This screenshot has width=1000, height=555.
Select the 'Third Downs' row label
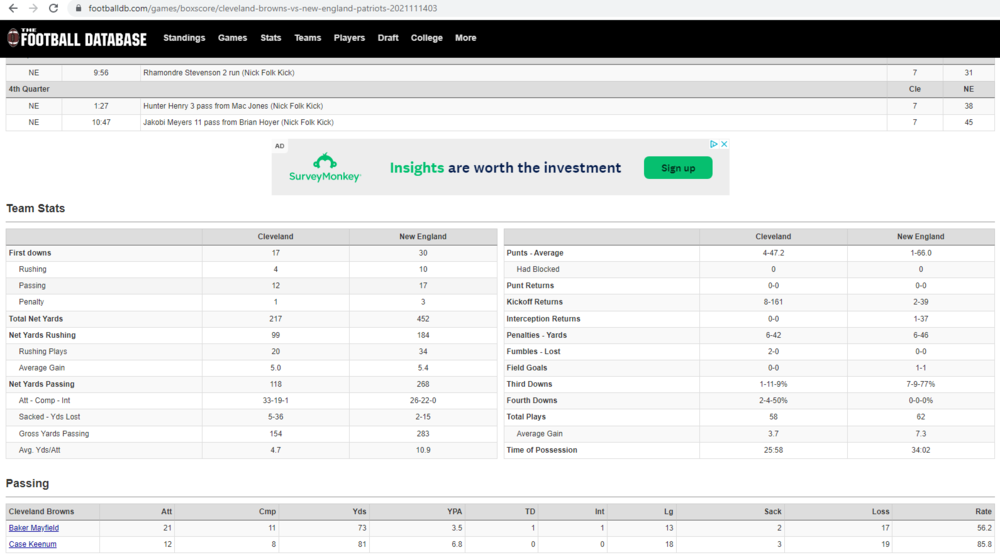[x=529, y=384]
